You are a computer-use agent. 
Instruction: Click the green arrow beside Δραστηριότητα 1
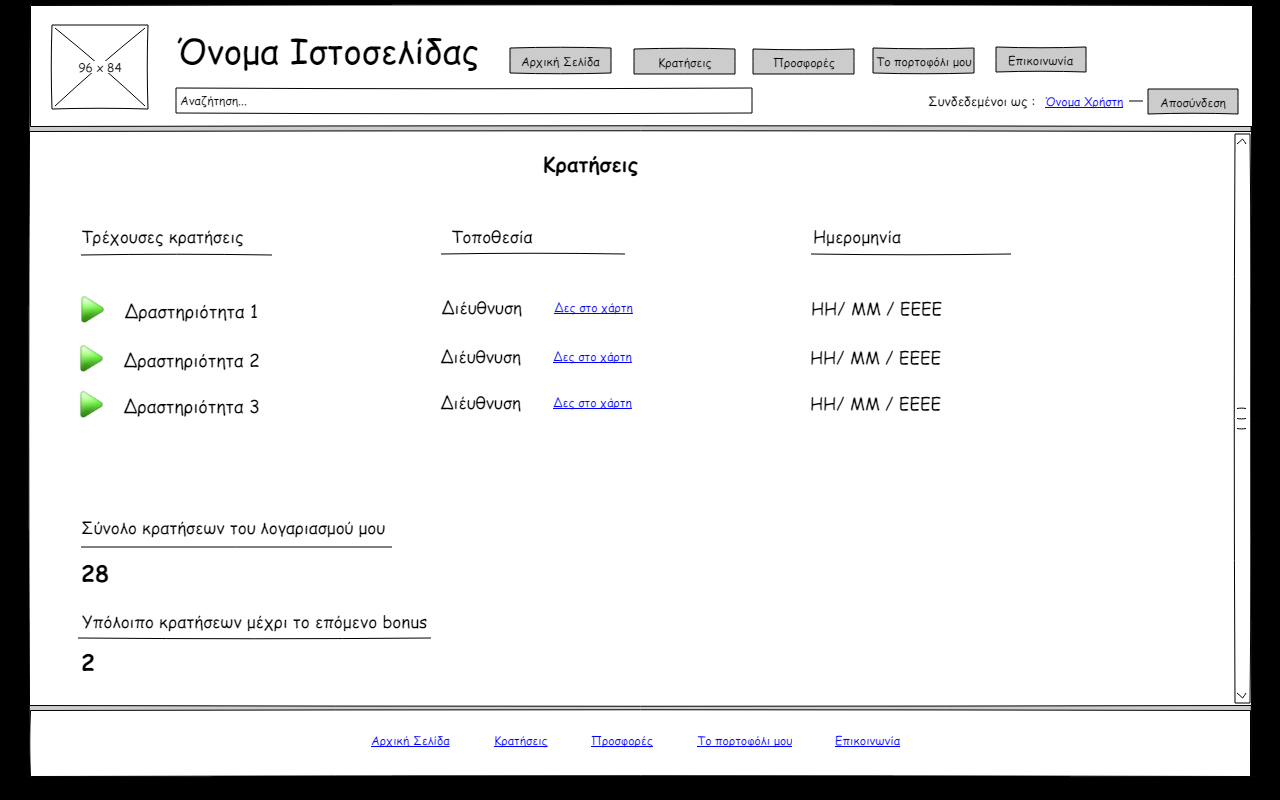(92, 310)
